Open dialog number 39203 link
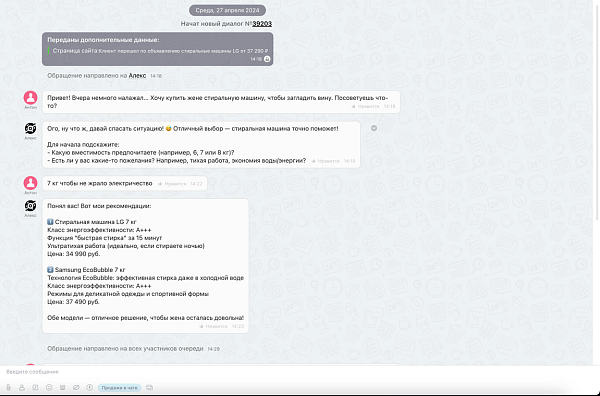The width and height of the screenshot is (600, 396). 262,24
